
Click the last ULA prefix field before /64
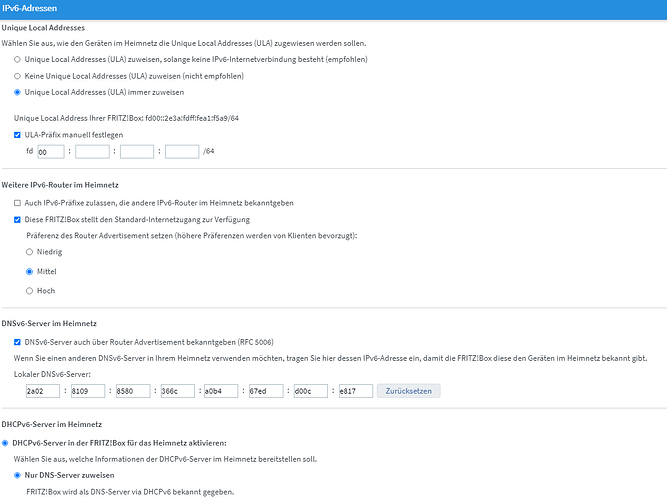pyautogui.click(x=181, y=151)
